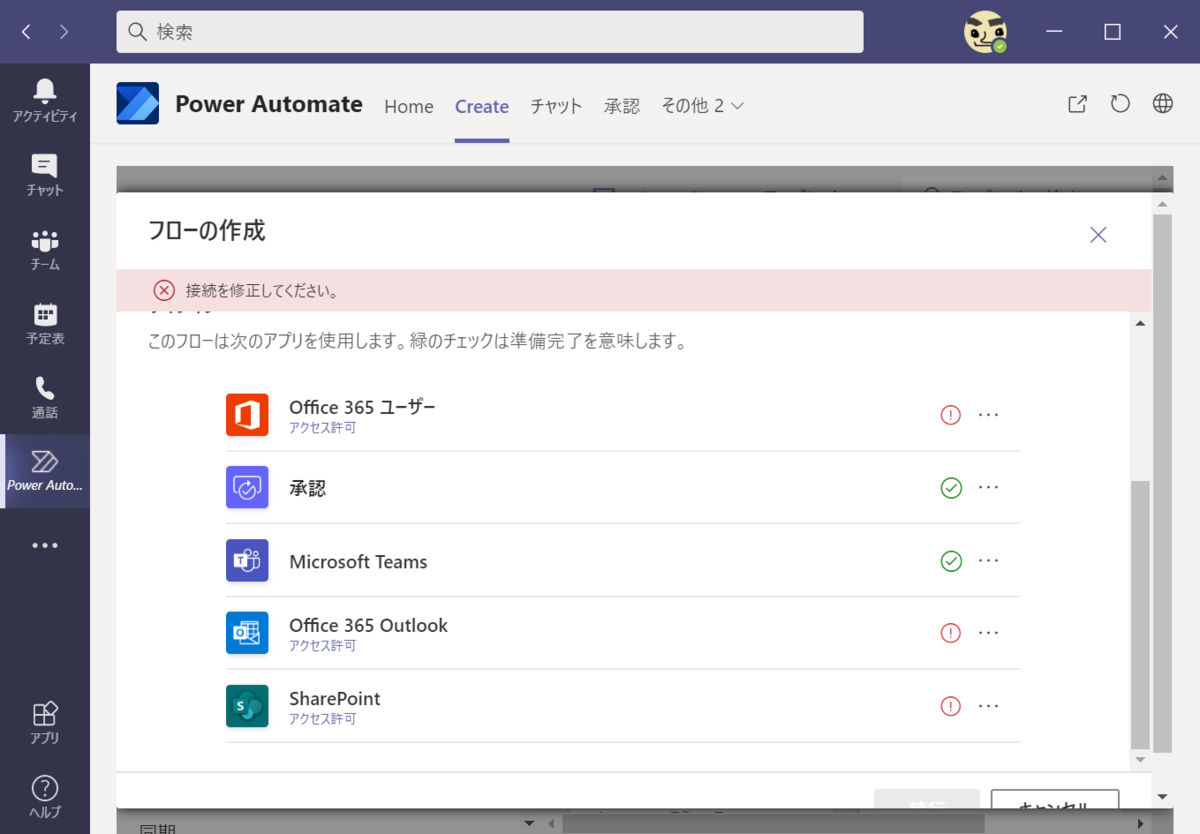The image size is (1200, 834).
Task: Reload the Power Automate tab
Action: coord(1120,104)
